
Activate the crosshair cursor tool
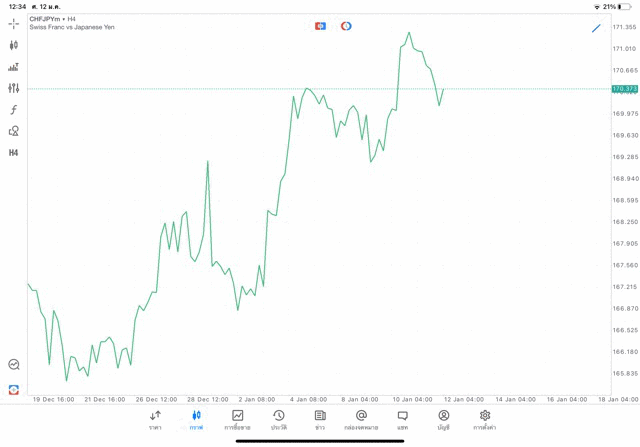14,23
